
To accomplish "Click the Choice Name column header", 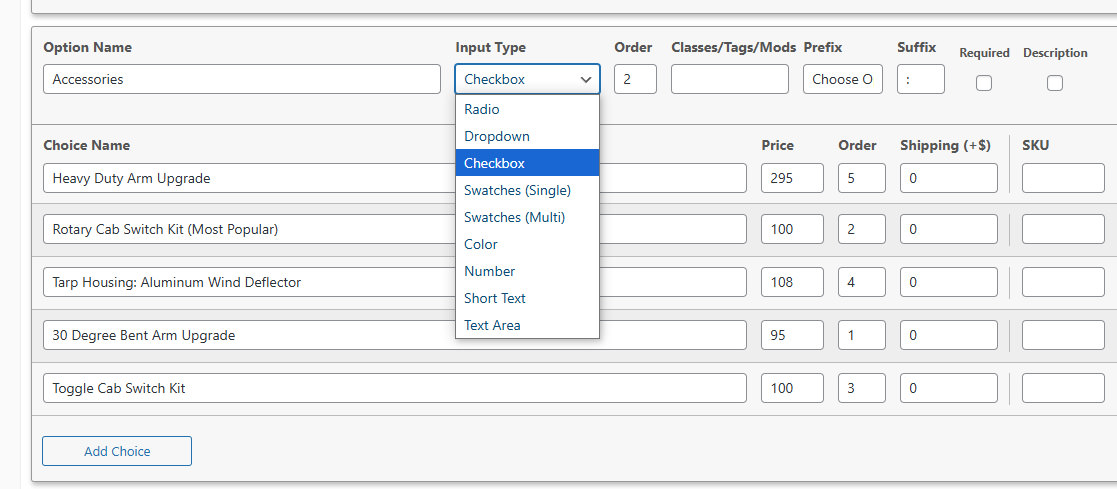I will [86, 145].
